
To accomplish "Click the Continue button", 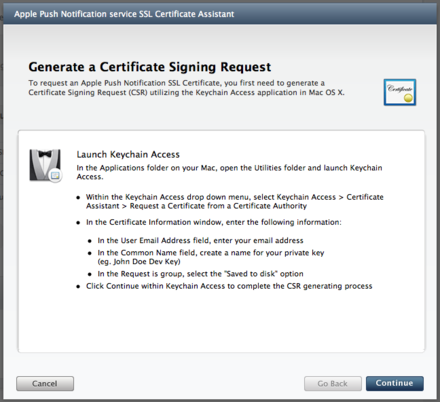I will [x=395, y=383].
